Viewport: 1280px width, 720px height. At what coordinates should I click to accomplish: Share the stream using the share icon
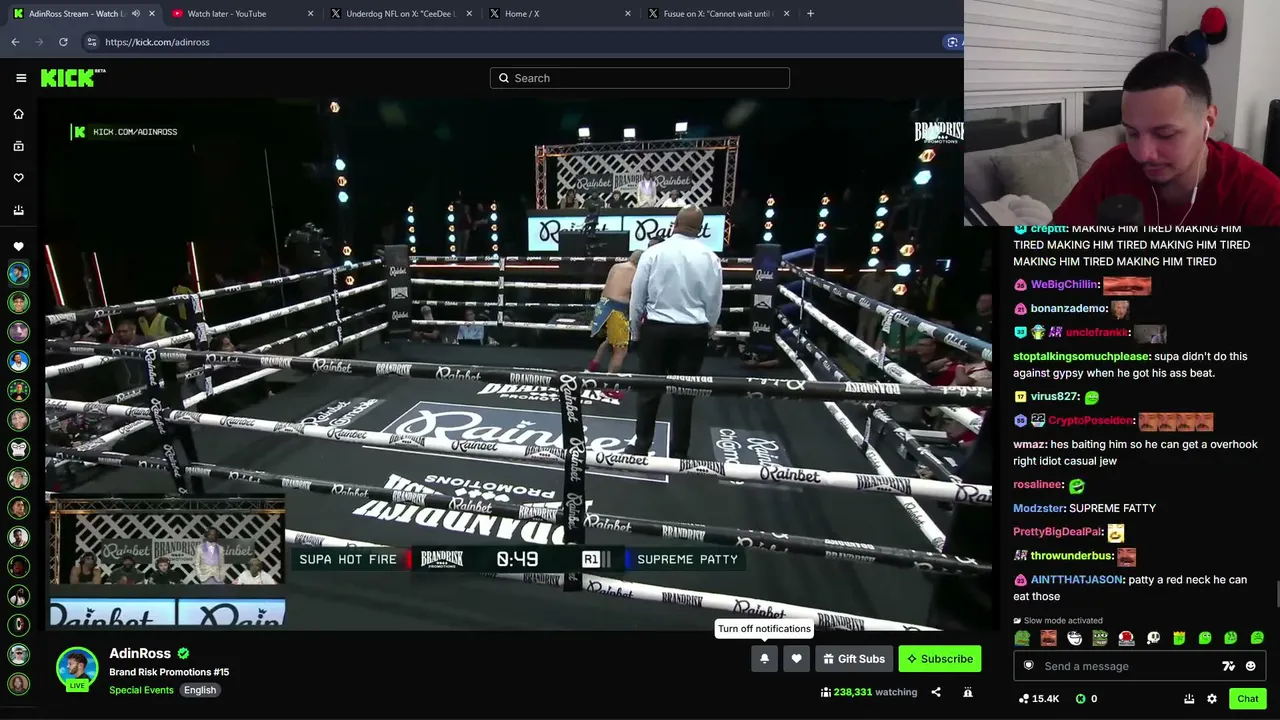tap(936, 692)
